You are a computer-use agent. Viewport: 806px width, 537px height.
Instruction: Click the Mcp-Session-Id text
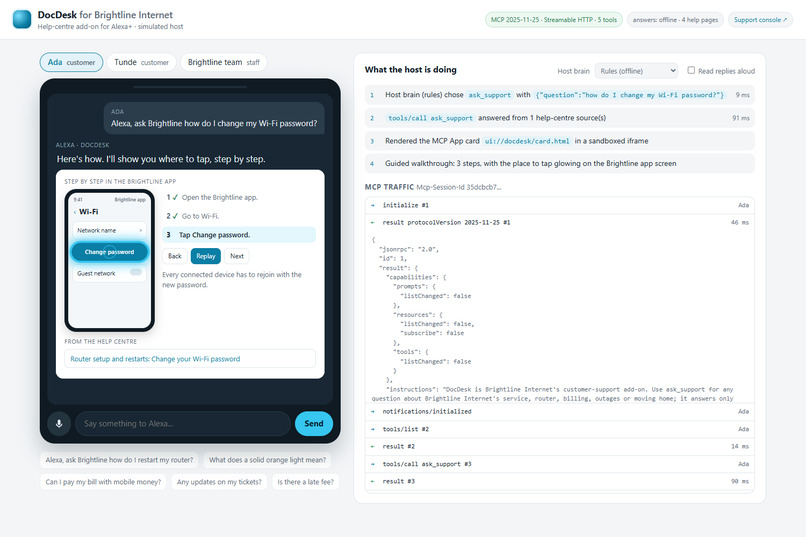[459, 187]
